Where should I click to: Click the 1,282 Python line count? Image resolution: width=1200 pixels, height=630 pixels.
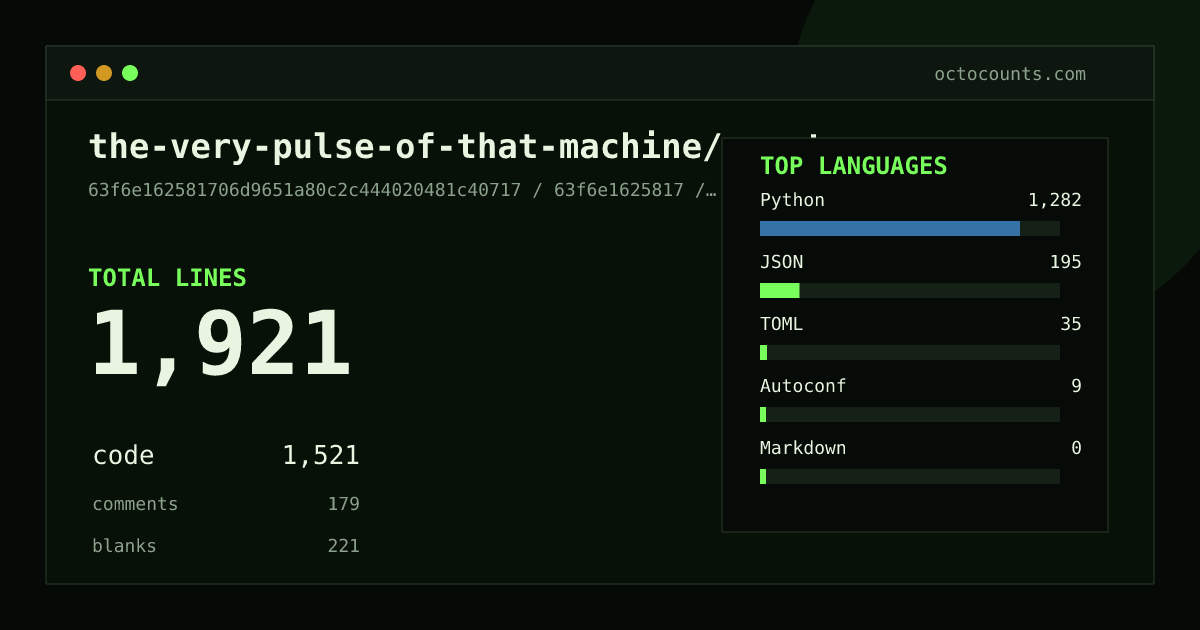pyautogui.click(x=1055, y=200)
